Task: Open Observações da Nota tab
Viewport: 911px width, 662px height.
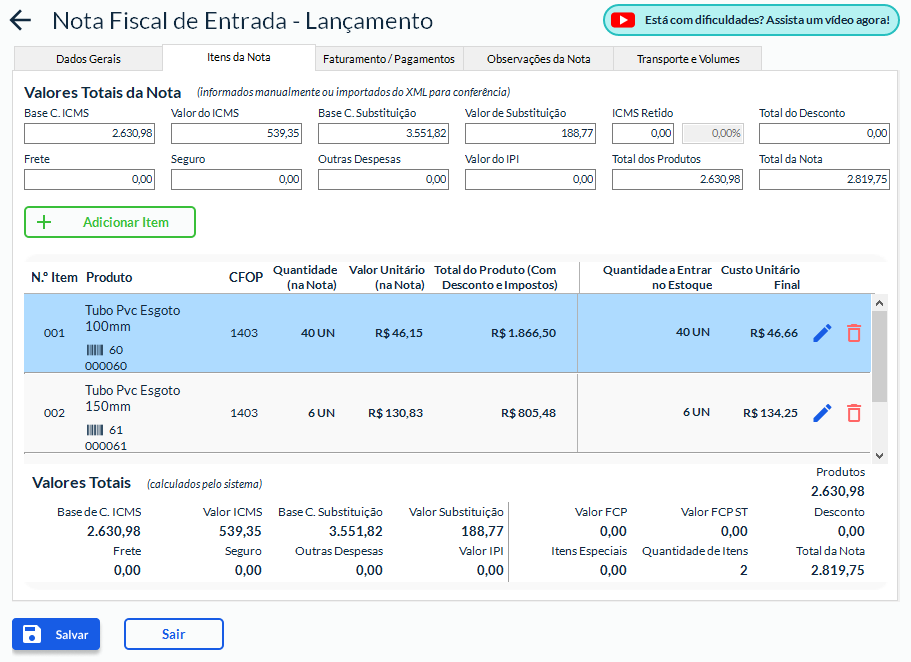Action: [538, 59]
